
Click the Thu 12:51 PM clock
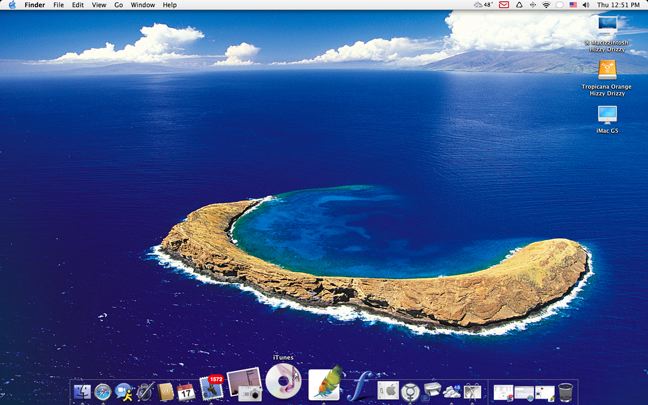618,5
